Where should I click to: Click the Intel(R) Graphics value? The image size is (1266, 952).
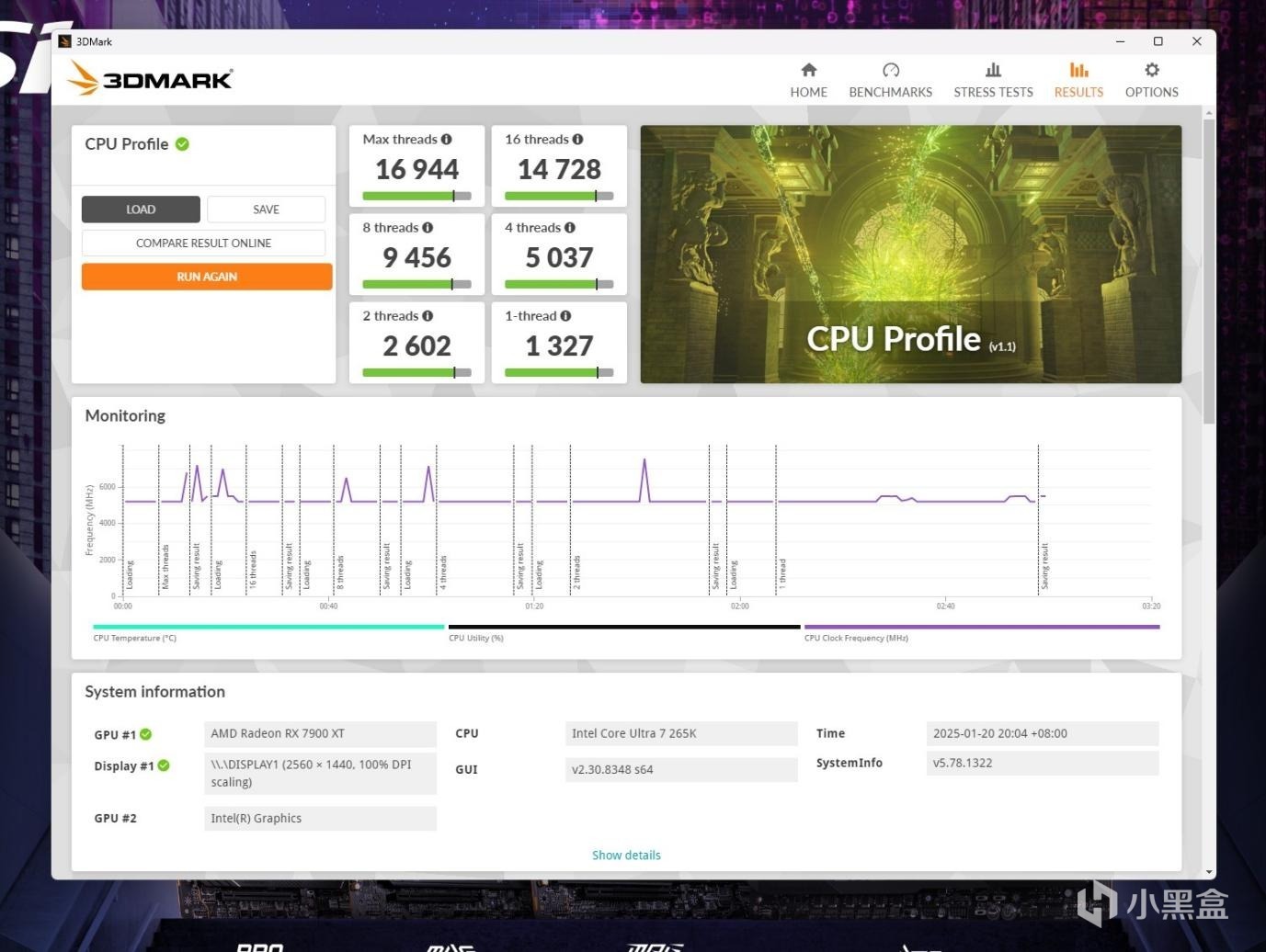tap(320, 818)
